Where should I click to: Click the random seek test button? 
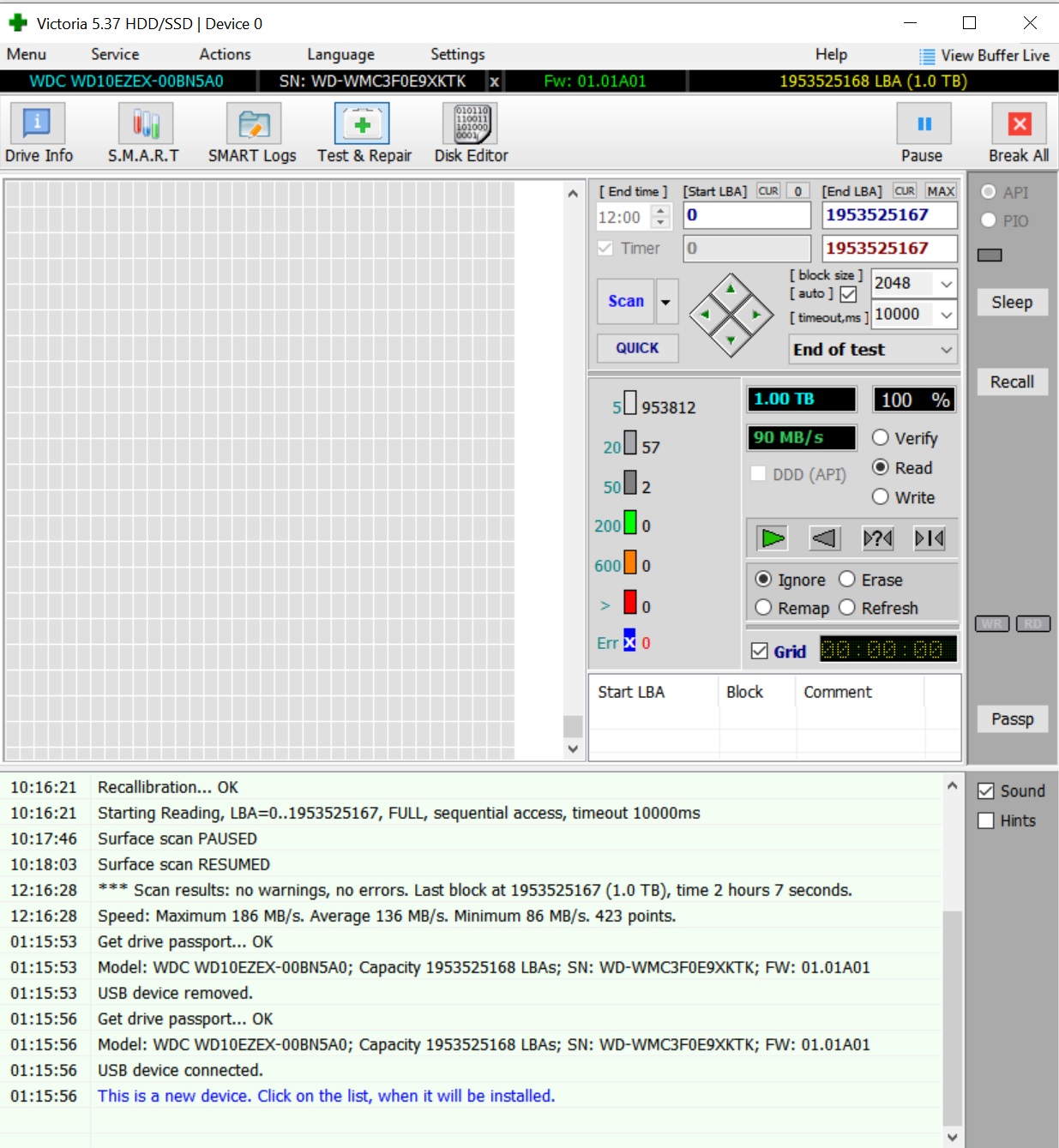[877, 538]
